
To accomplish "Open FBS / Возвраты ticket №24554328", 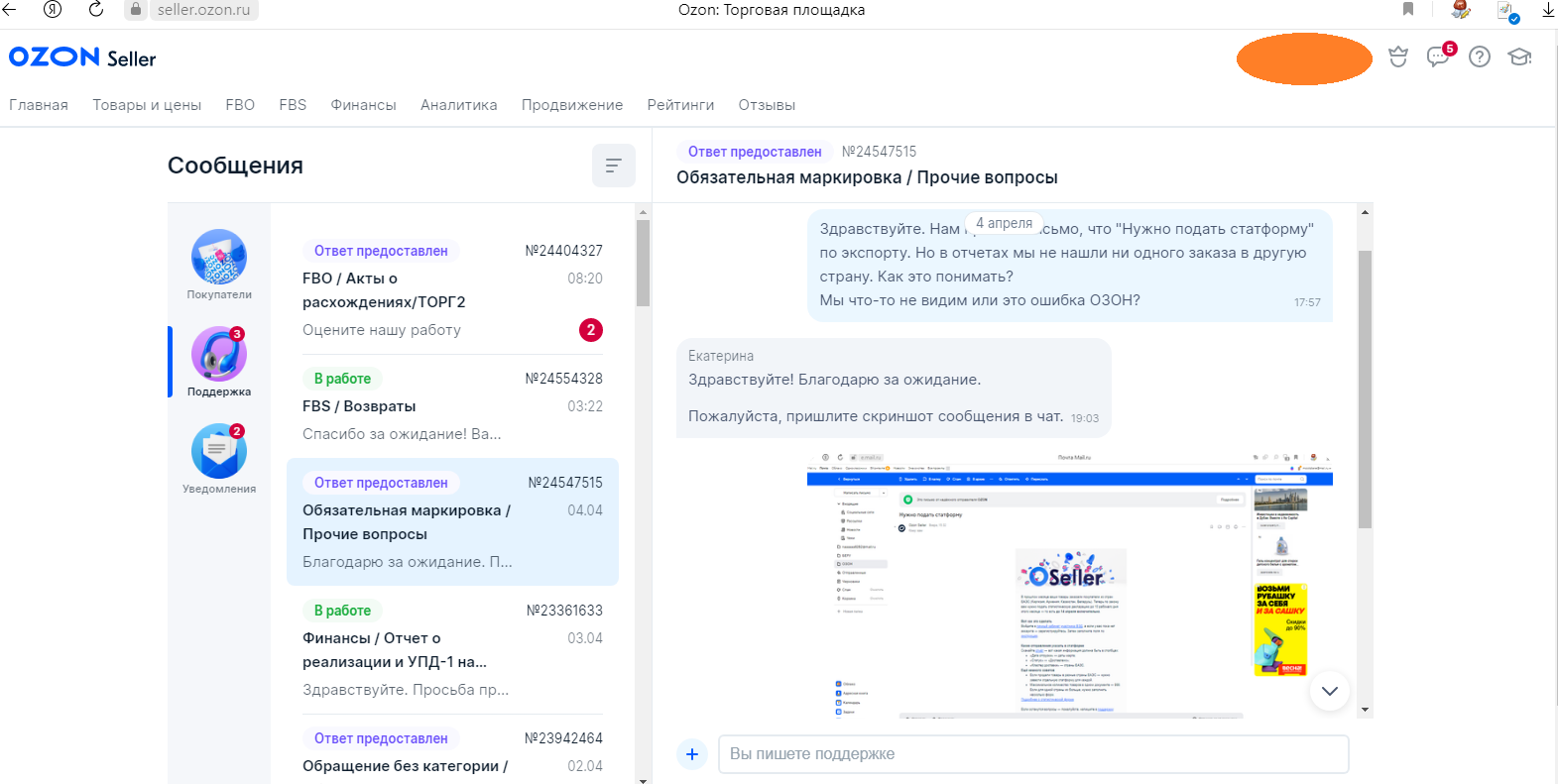I will [x=452, y=406].
